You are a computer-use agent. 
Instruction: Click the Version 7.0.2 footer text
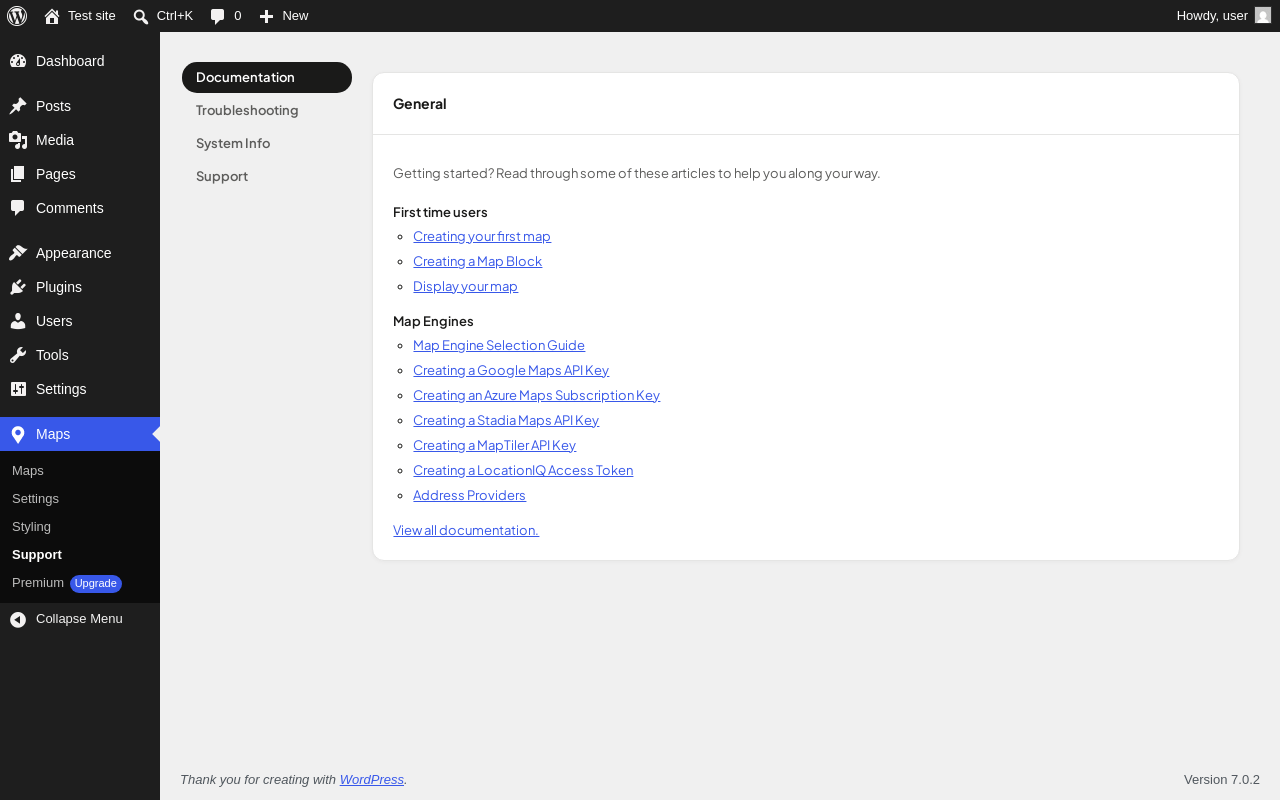pyautogui.click(x=1222, y=779)
